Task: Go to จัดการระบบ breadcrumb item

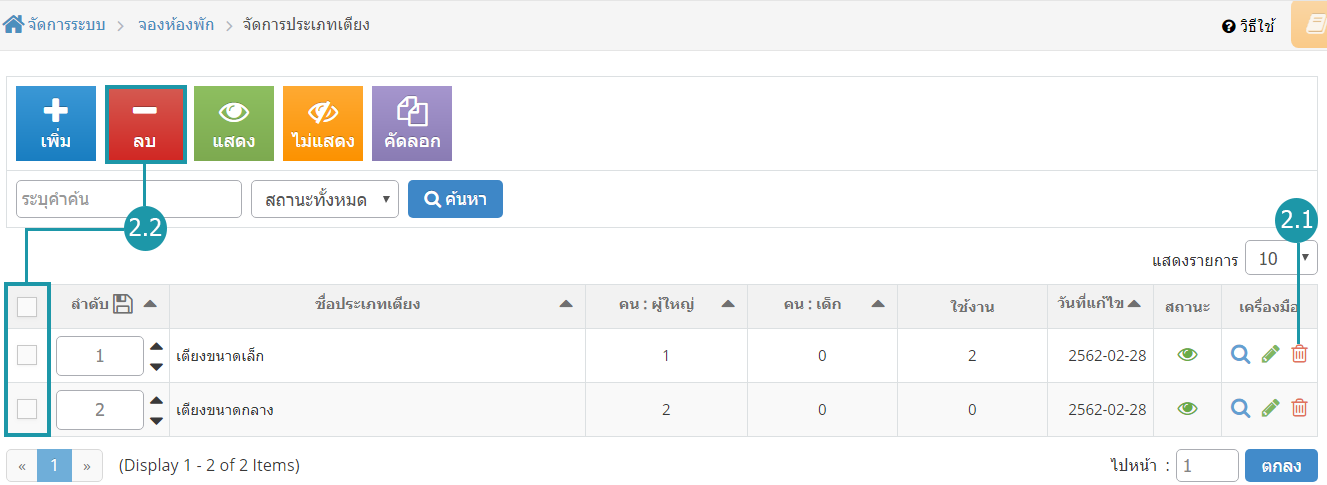Action: [67, 24]
